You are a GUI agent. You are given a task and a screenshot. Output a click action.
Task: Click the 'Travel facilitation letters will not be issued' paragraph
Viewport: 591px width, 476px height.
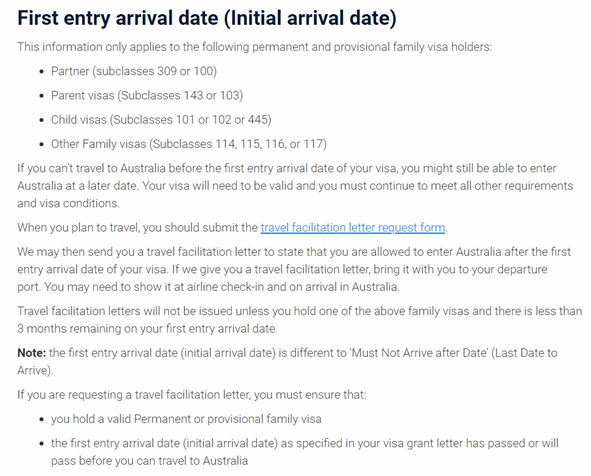click(x=300, y=320)
